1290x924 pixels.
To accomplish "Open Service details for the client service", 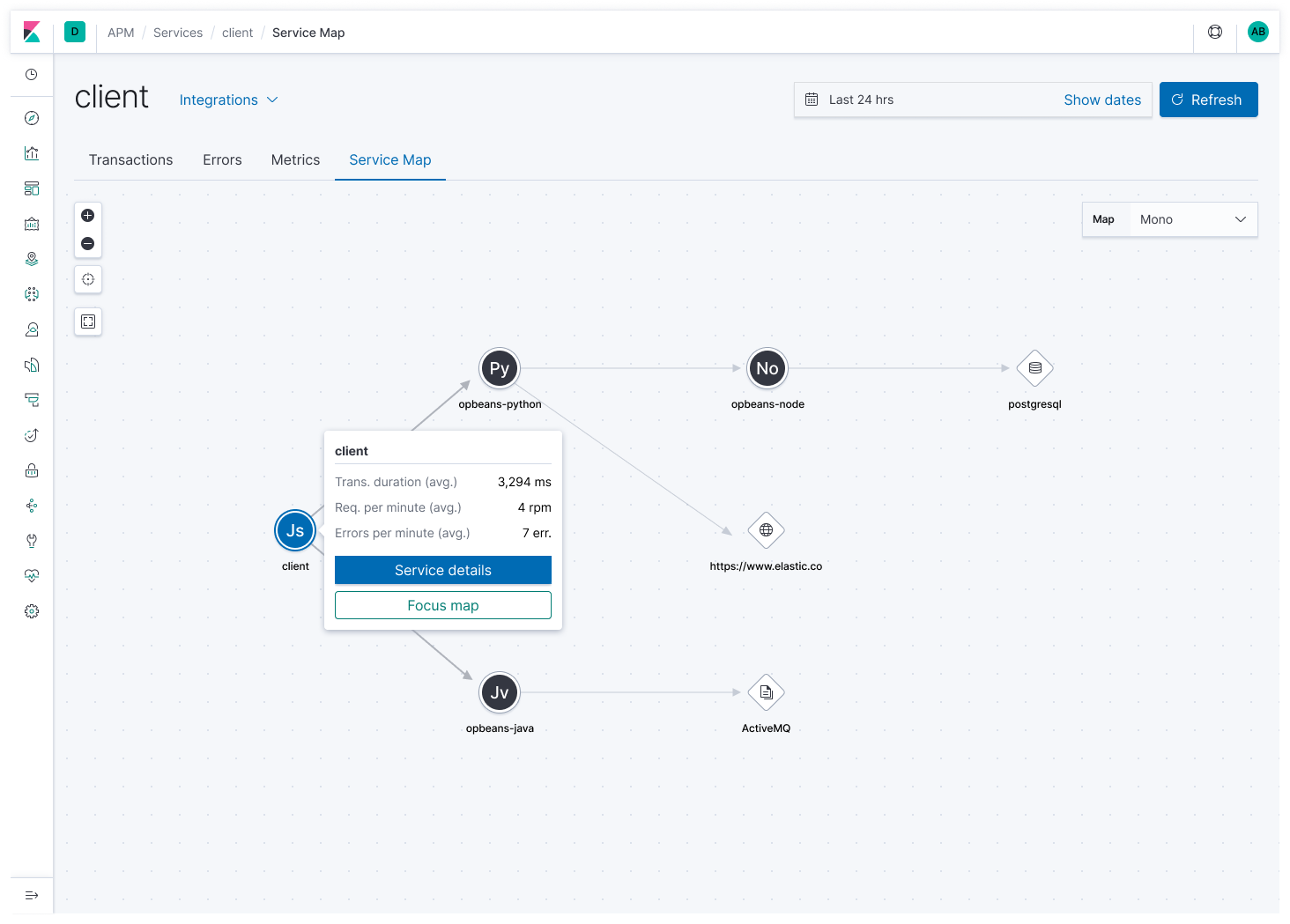I will (x=442, y=570).
